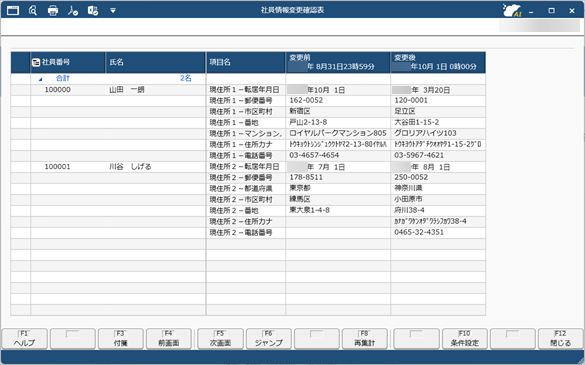Screen dimensions: 585x365
Task: Click the 社員番号 column header icon
Action: (x=36, y=62)
